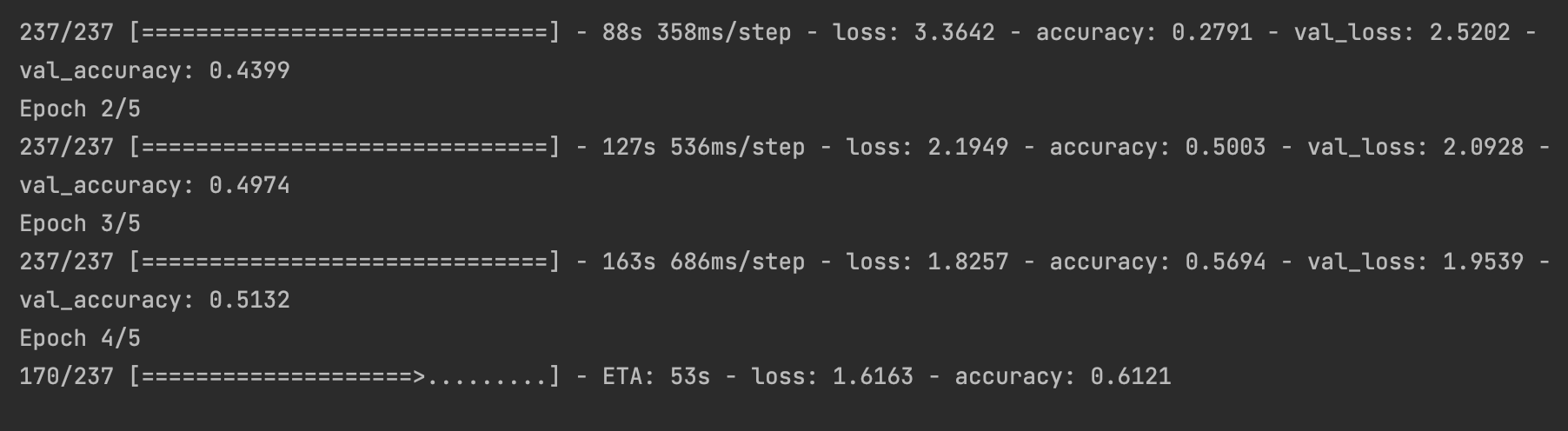Click the accuracy value 0.6121
This screenshot has width=1568, height=431.
1130,376
